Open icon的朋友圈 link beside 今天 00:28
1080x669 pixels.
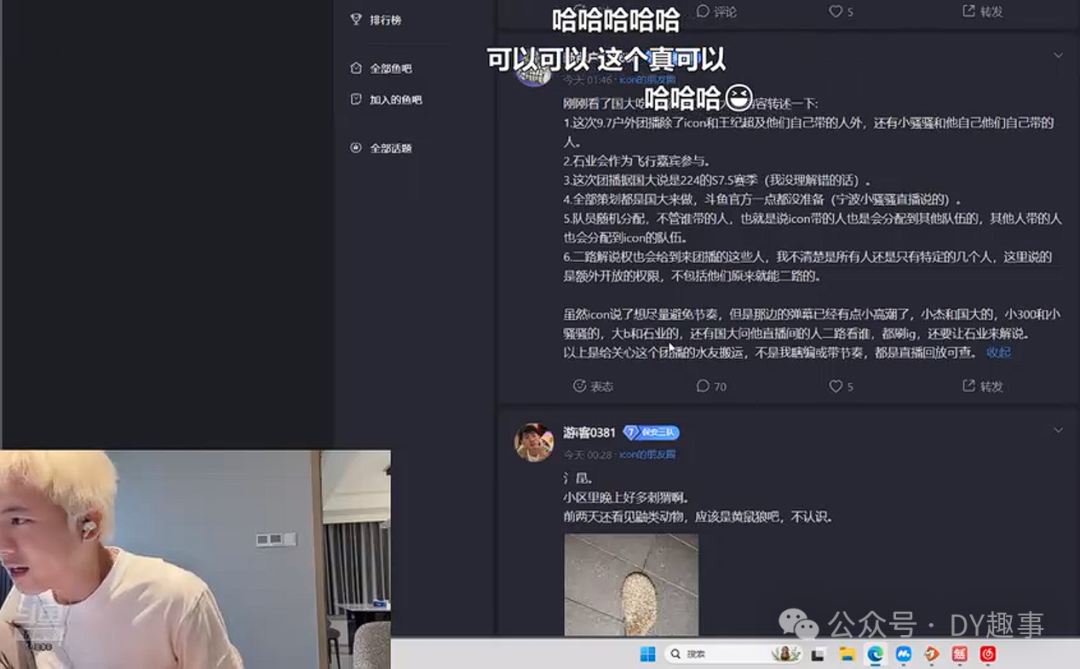(x=647, y=455)
